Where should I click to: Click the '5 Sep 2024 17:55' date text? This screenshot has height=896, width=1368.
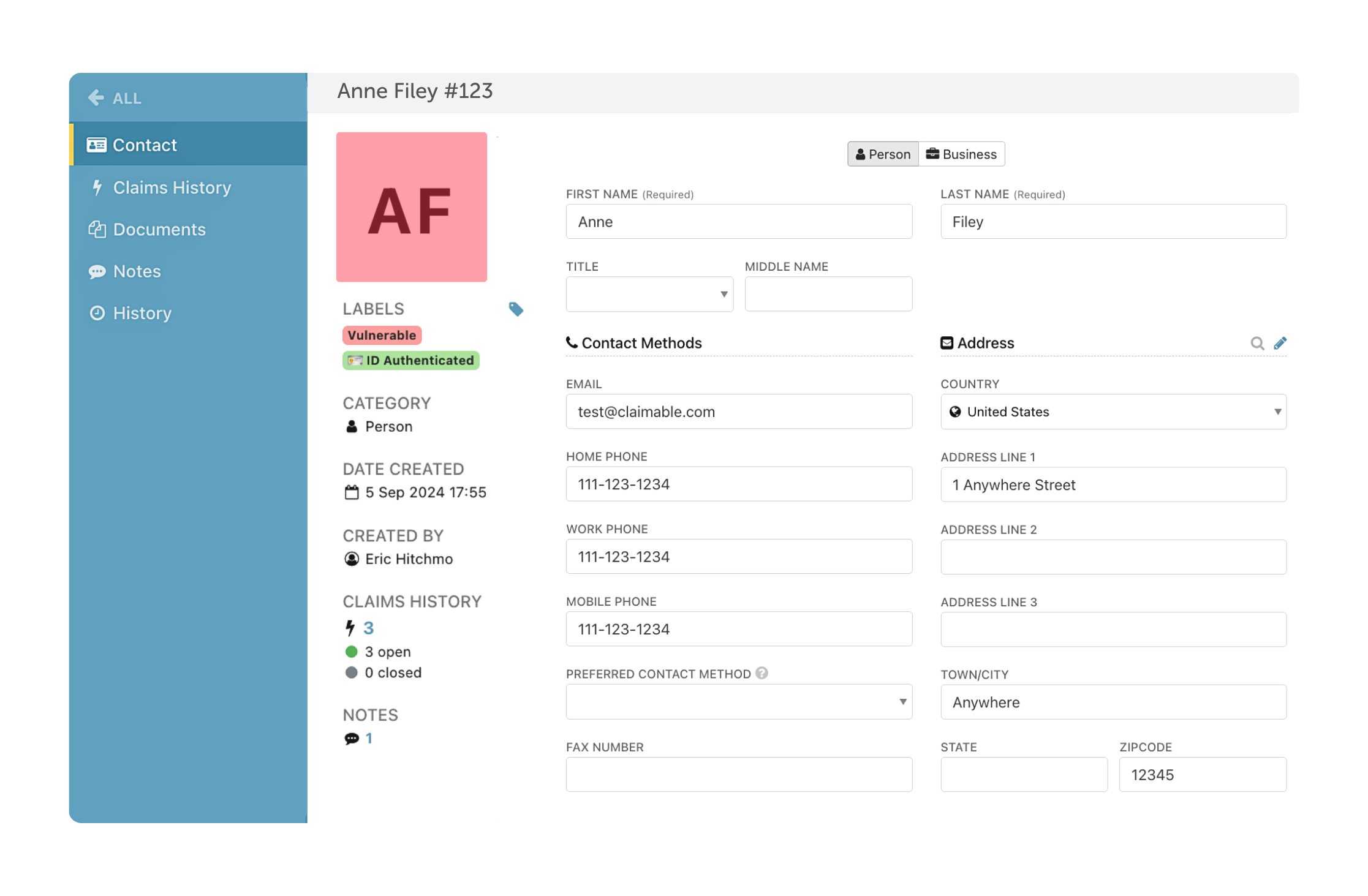click(426, 492)
